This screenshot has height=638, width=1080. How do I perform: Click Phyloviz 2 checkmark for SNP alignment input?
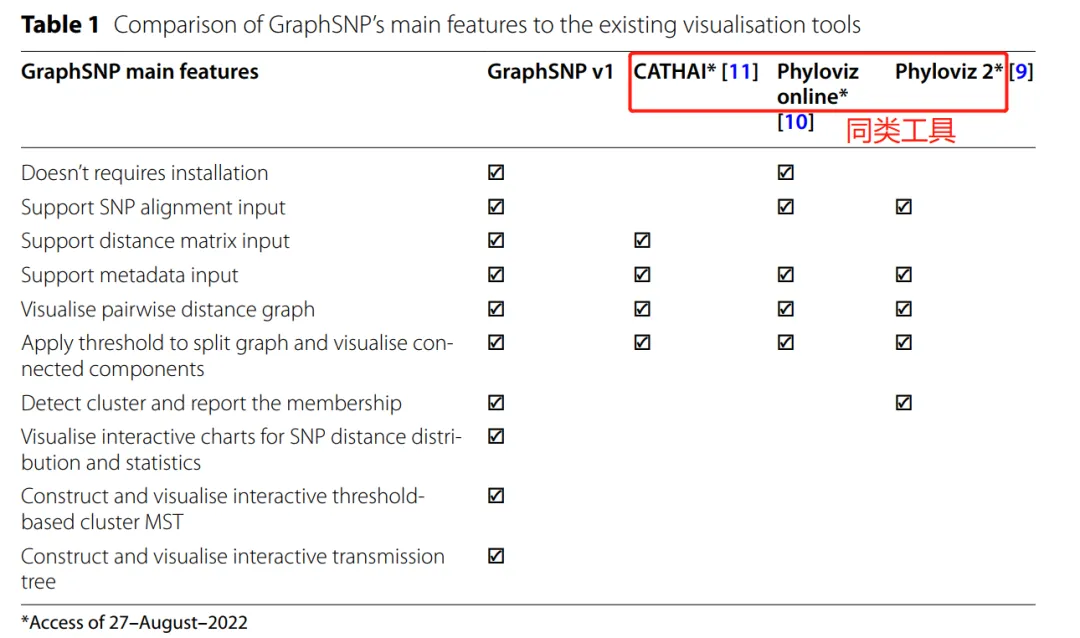coord(904,207)
